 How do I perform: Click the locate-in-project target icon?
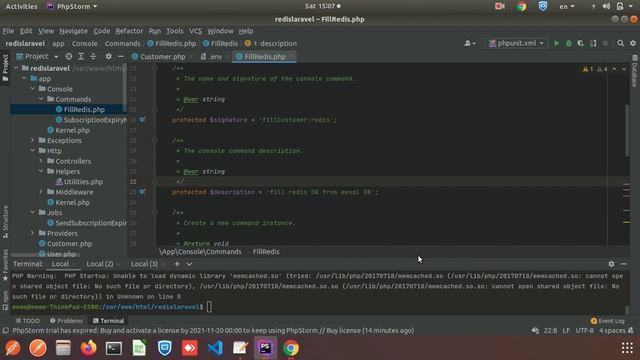click(x=69, y=56)
